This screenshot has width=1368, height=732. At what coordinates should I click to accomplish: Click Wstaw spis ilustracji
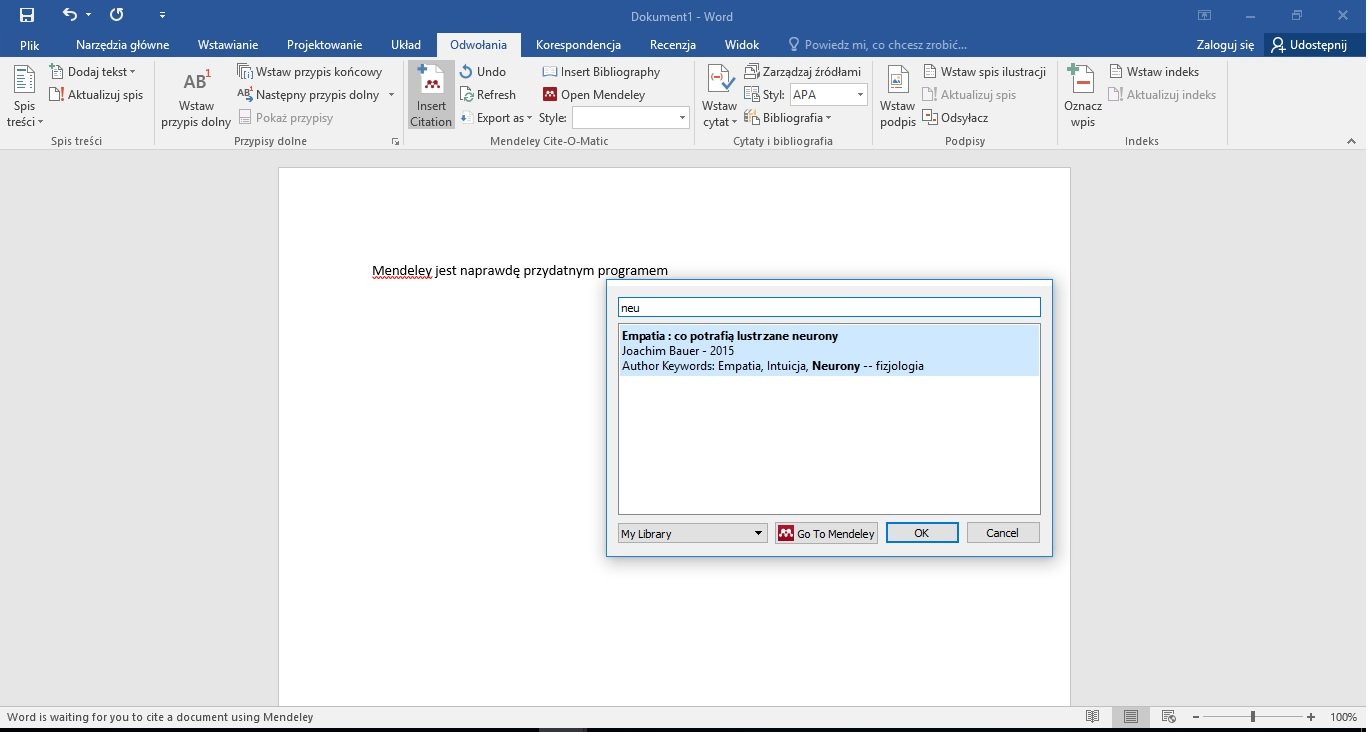[x=984, y=72]
